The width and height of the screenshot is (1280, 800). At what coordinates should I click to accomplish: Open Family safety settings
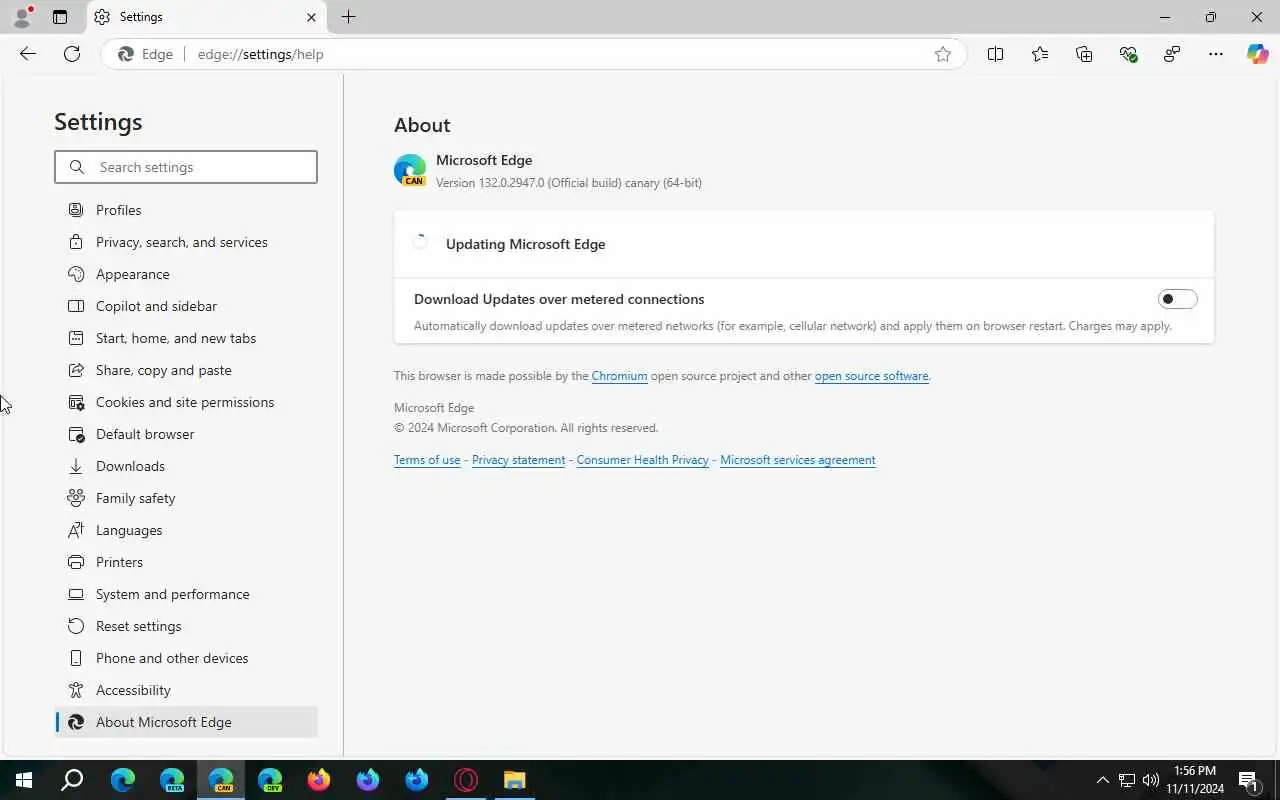(x=186, y=498)
